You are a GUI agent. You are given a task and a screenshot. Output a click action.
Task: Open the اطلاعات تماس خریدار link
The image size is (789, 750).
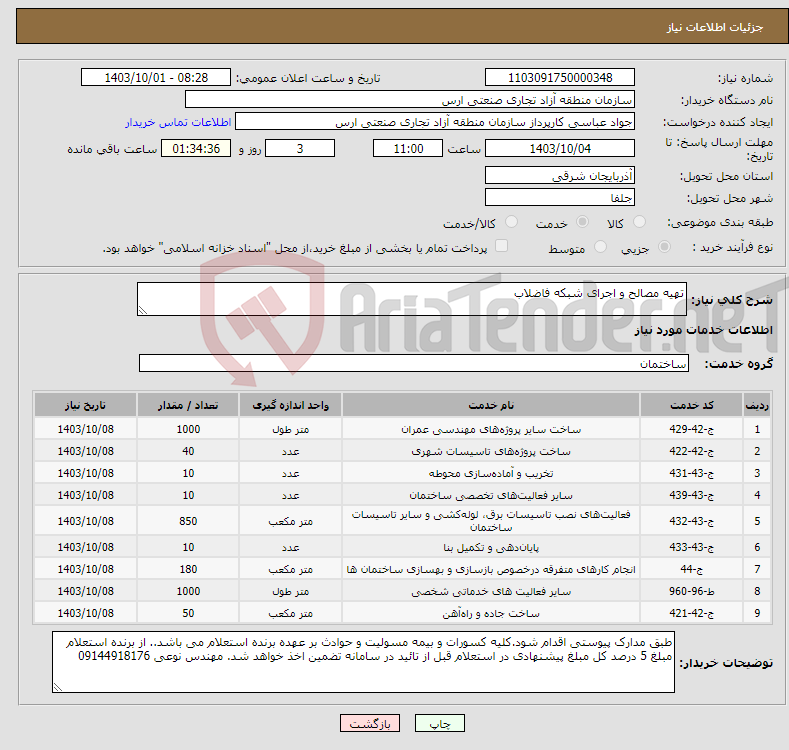178,122
